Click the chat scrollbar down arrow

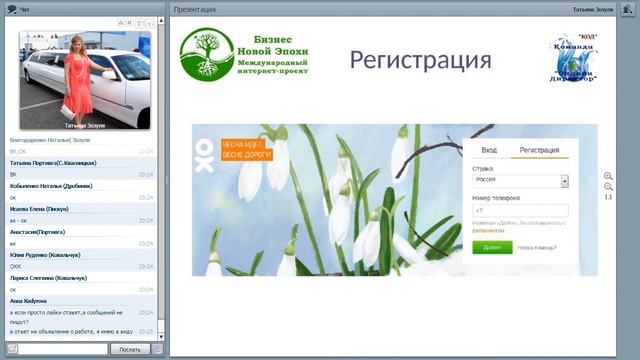click(161, 337)
